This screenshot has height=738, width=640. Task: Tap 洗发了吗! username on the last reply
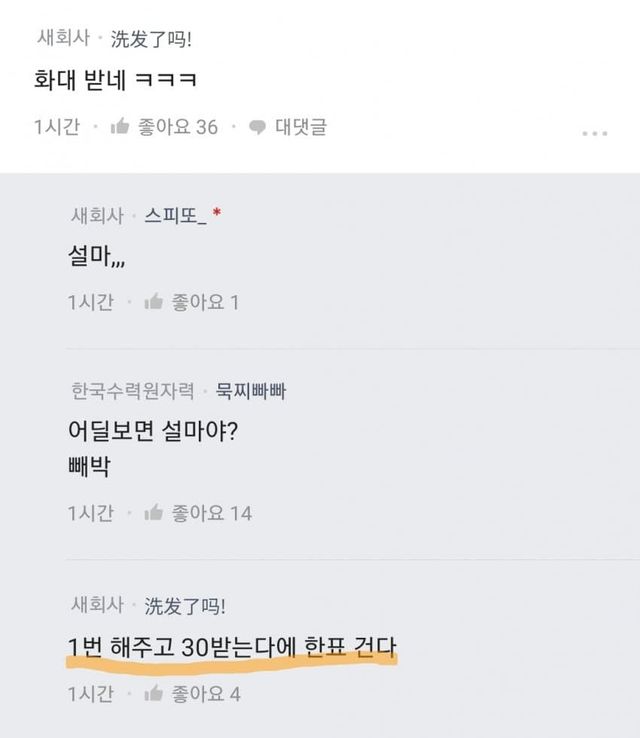pyautogui.click(x=186, y=605)
